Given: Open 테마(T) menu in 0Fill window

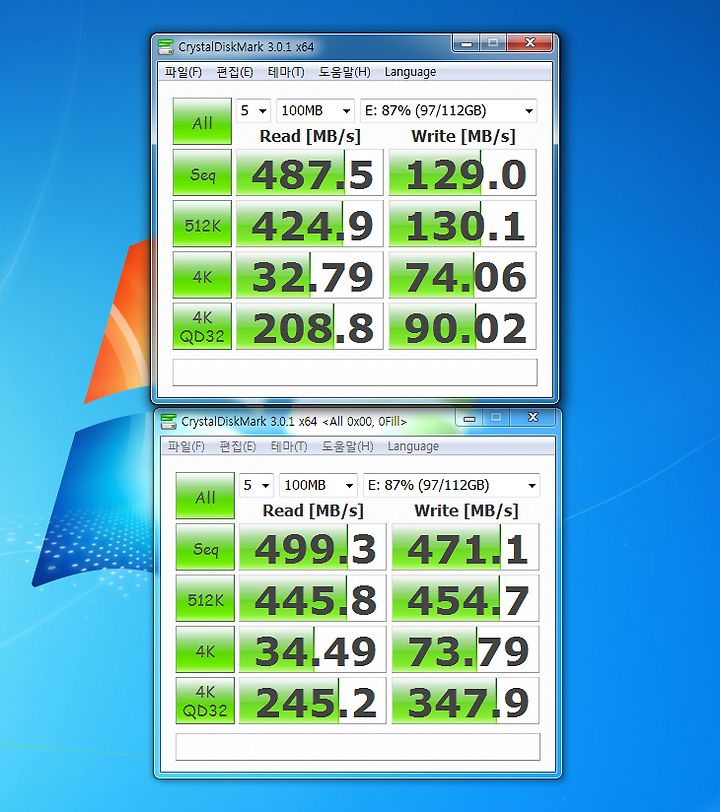Looking at the screenshot, I should click(289, 446).
